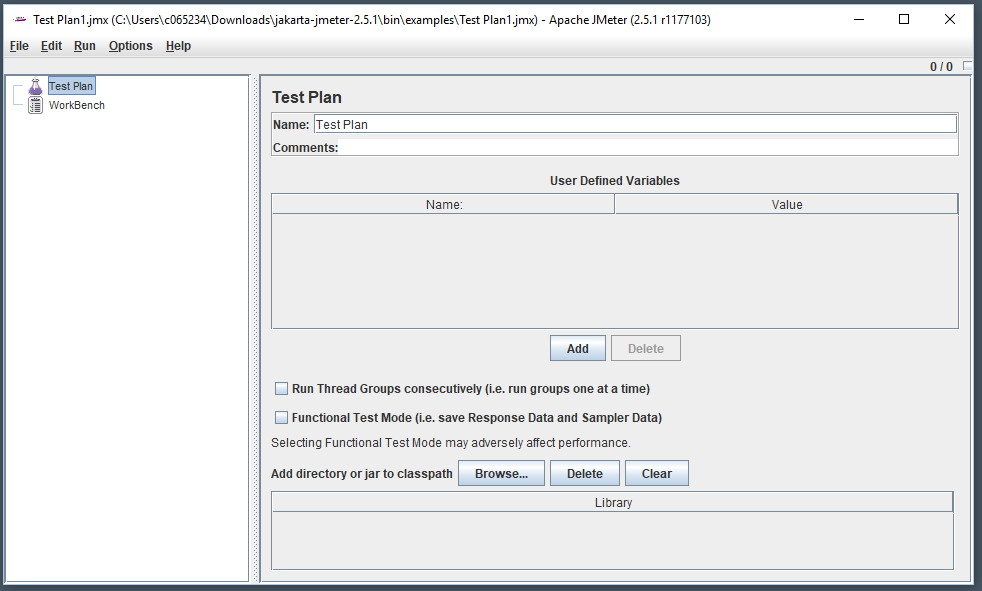Click the Functional Test Mode performance warning text
This screenshot has height=591, width=982.
click(451, 443)
